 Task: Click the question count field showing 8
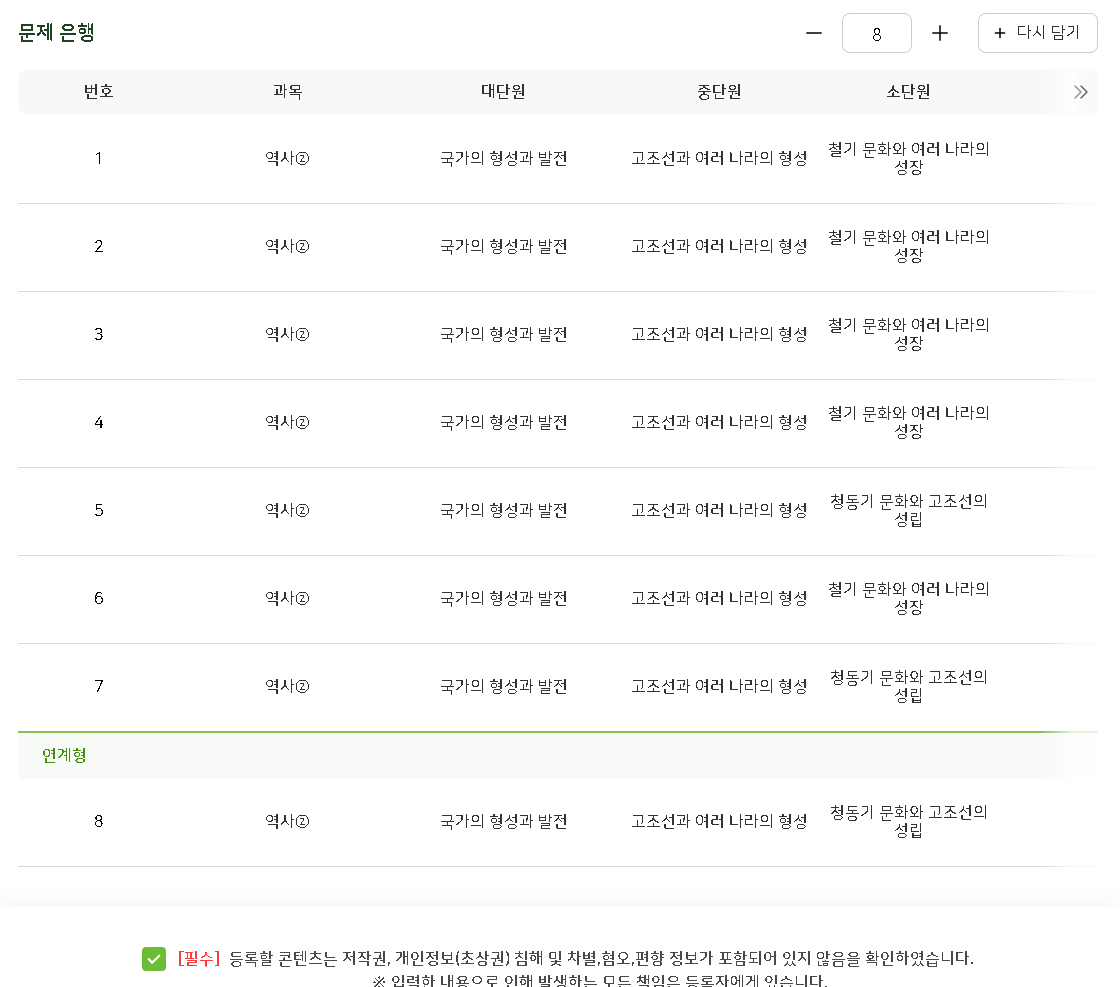[876, 33]
